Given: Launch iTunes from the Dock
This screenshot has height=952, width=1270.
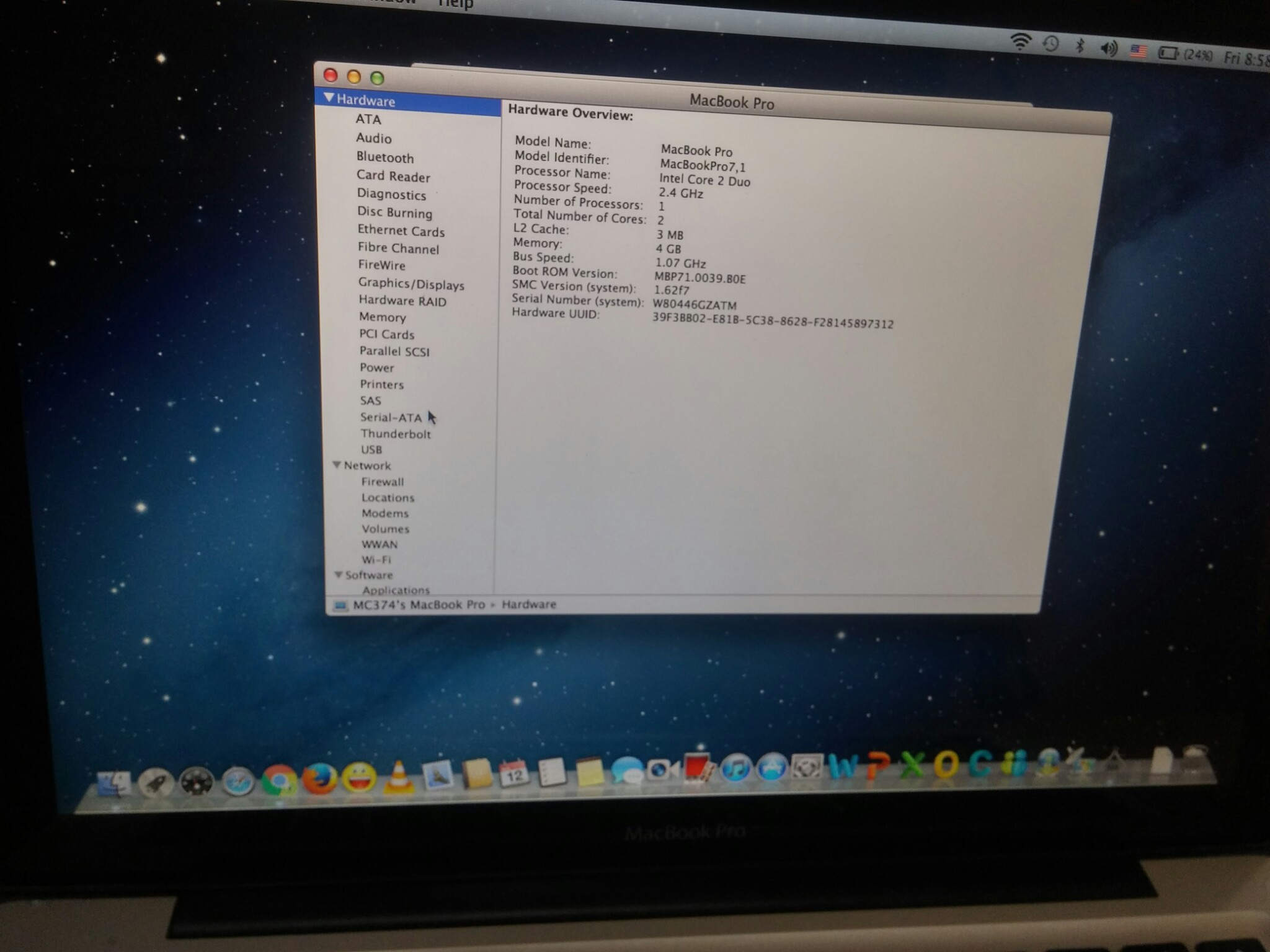Looking at the screenshot, I should point(735,769).
